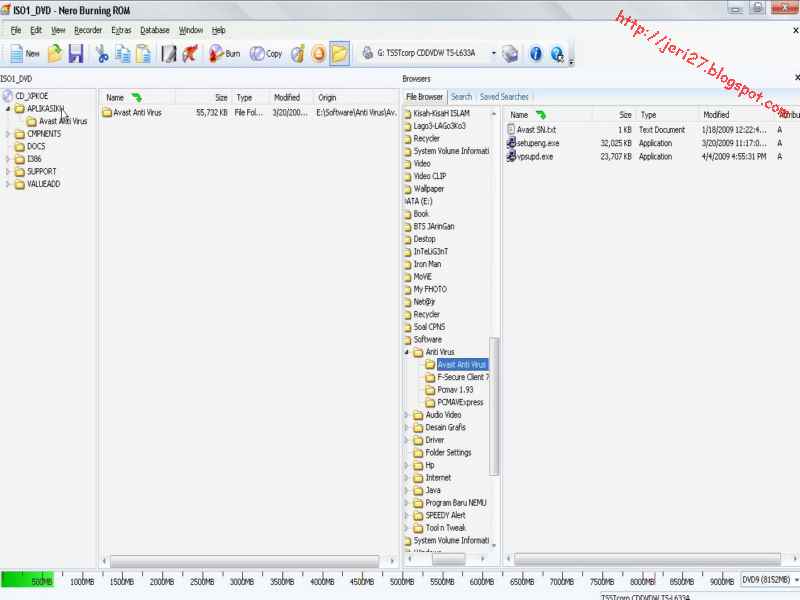Open the Help menu
This screenshot has width=800, height=600.
coord(218,30)
